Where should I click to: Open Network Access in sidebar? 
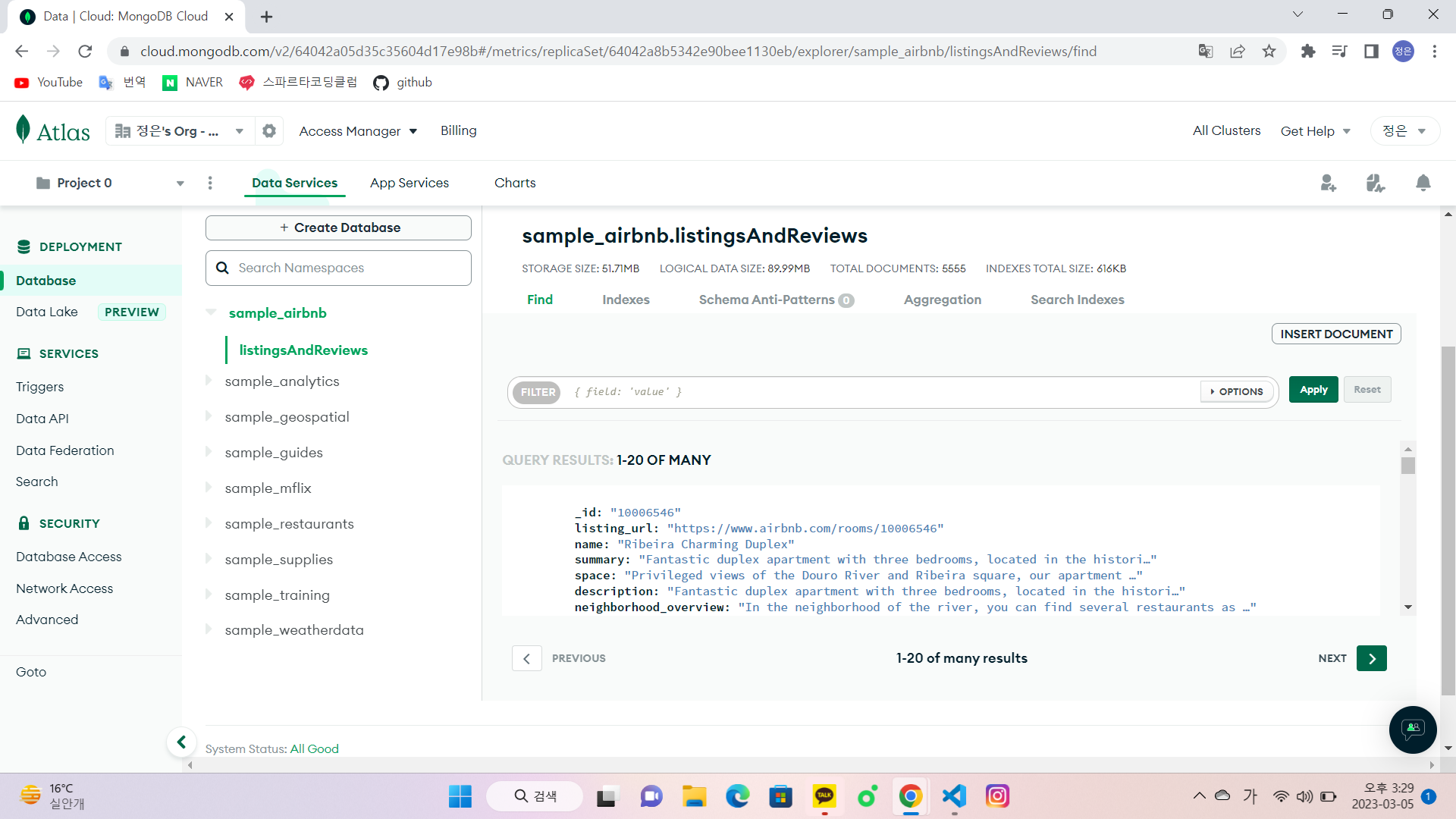click(64, 588)
